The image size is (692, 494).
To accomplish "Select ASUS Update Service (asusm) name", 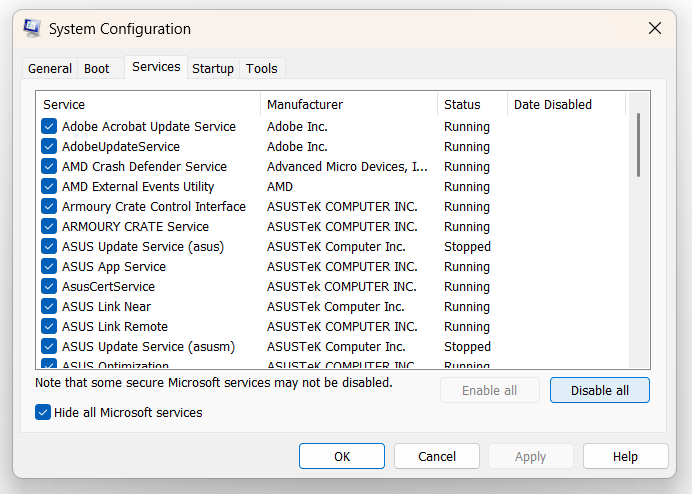I will [x=148, y=347].
